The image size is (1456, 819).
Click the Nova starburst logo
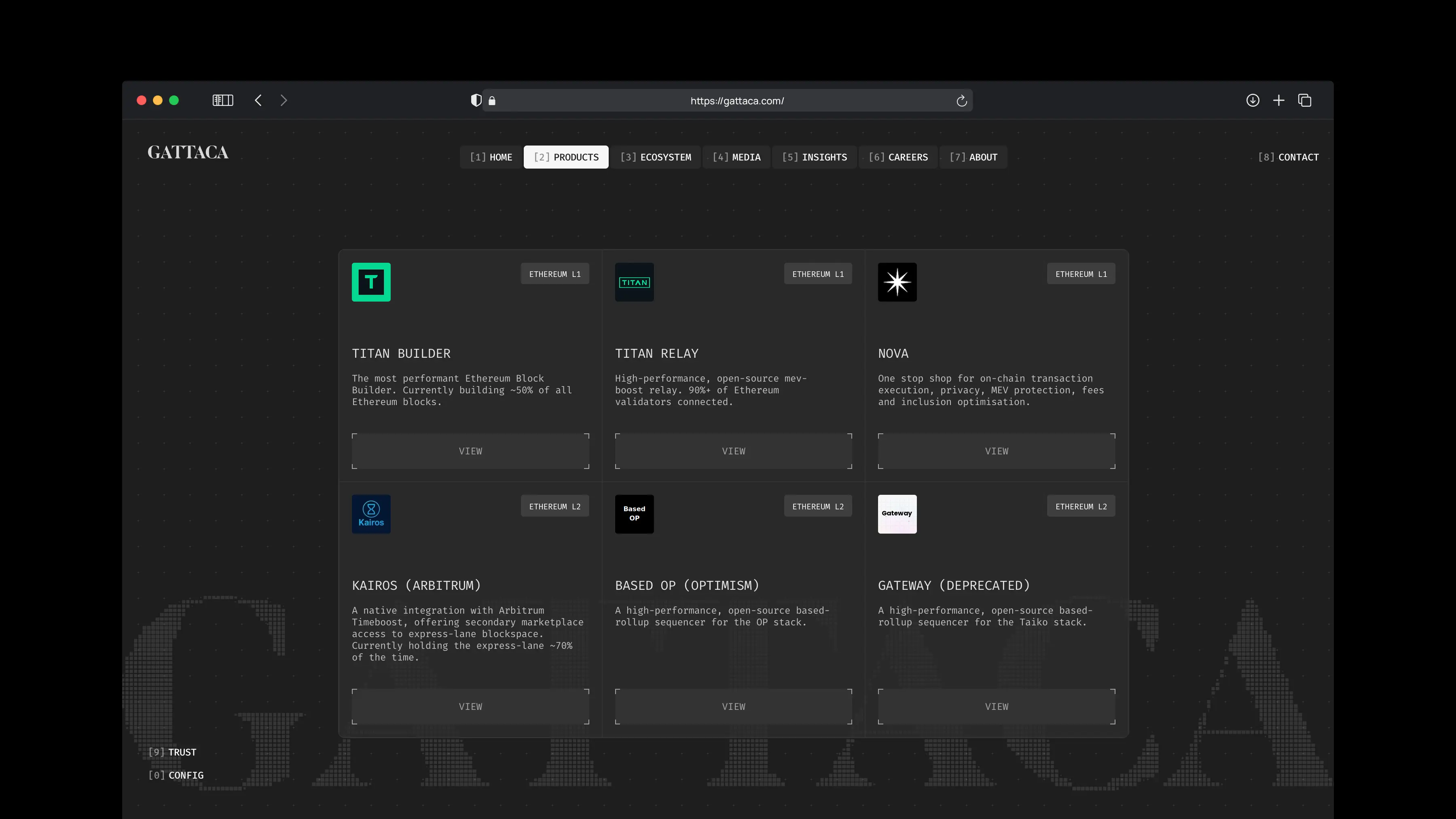click(897, 282)
